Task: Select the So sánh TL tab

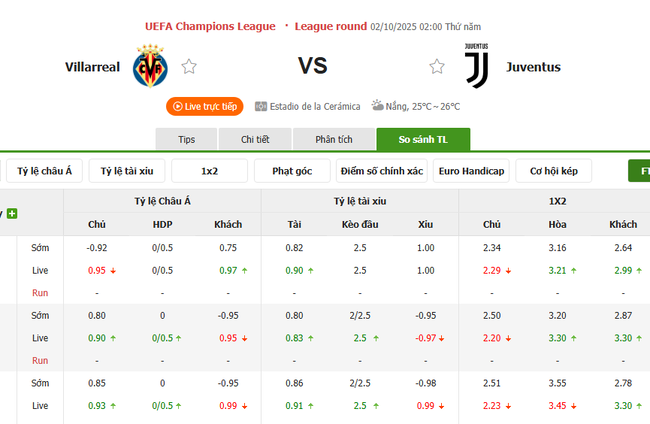Action: click(422, 139)
